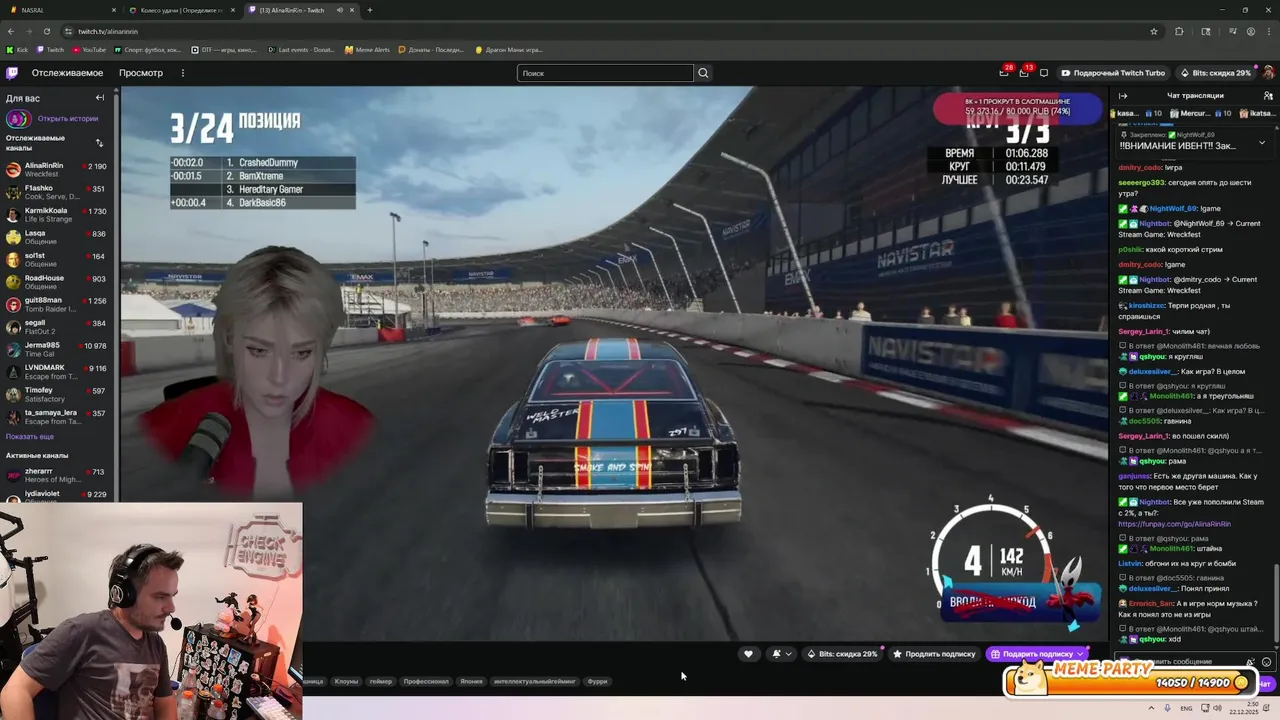This screenshot has width=1280, height=720.
Task: Open the emote picker in chat input
Action: point(1266,661)
